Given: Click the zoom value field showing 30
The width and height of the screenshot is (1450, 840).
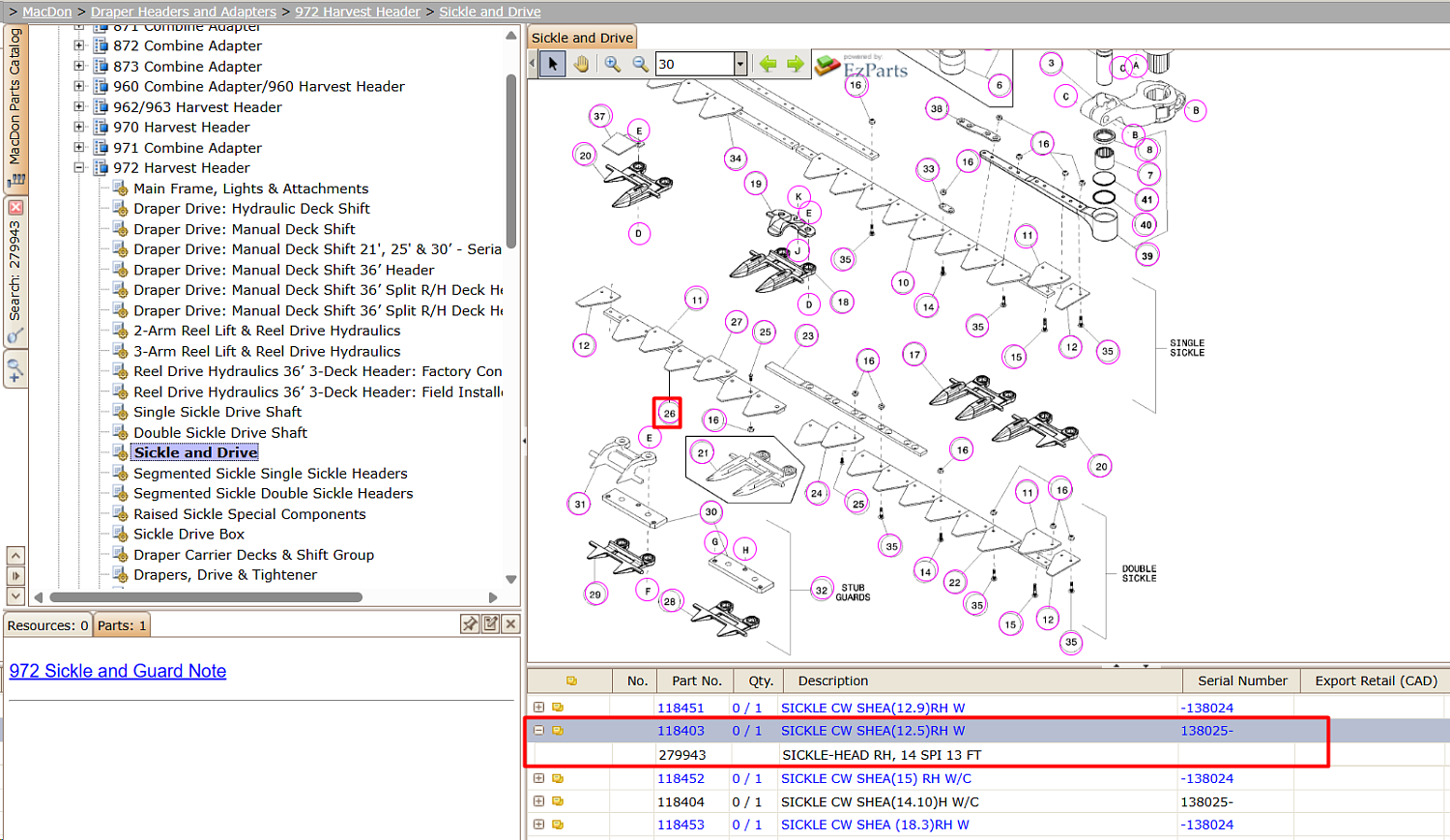Looking at the screenshot, I should point(694,64).
